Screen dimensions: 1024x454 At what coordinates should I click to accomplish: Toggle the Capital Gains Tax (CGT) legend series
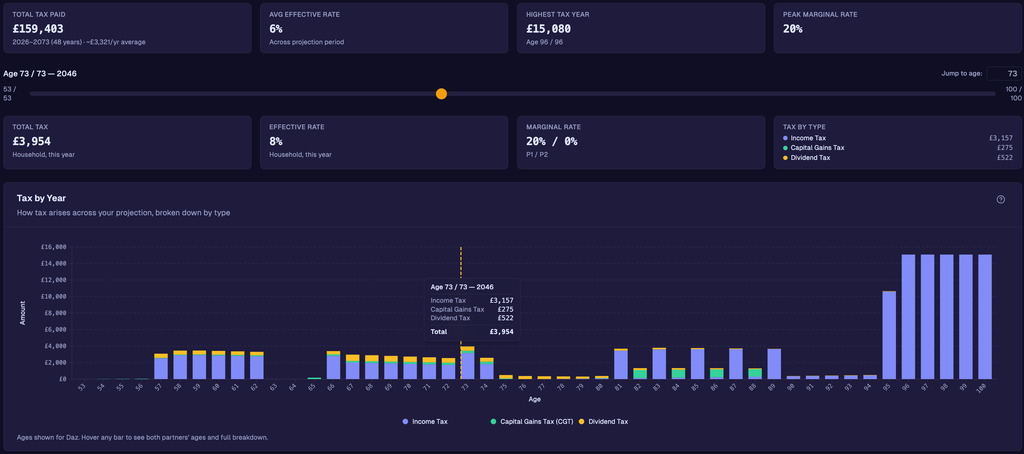coord(531,422)
